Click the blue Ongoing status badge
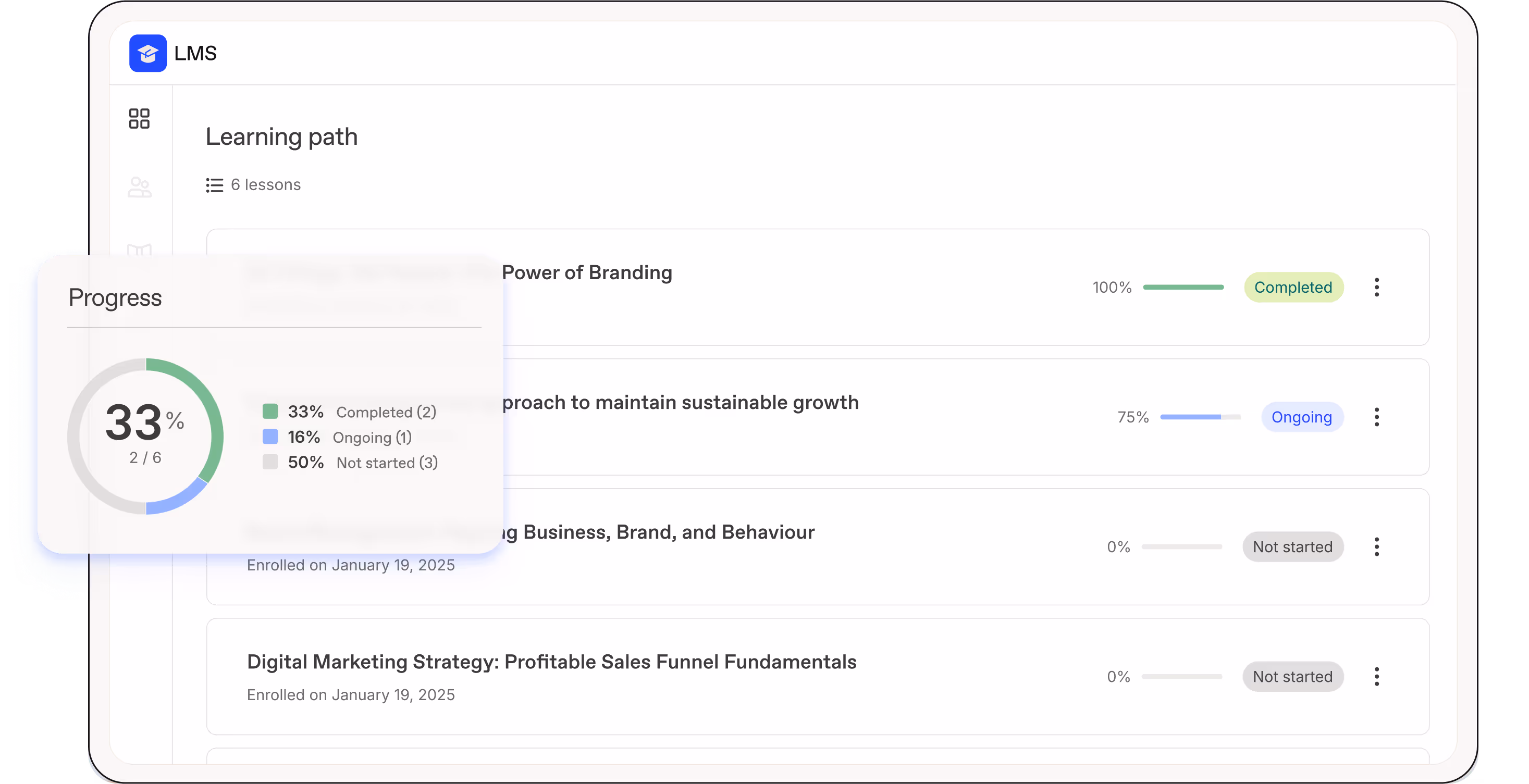This screenshot has width=1529, height=784. [x=1302, y=417]
